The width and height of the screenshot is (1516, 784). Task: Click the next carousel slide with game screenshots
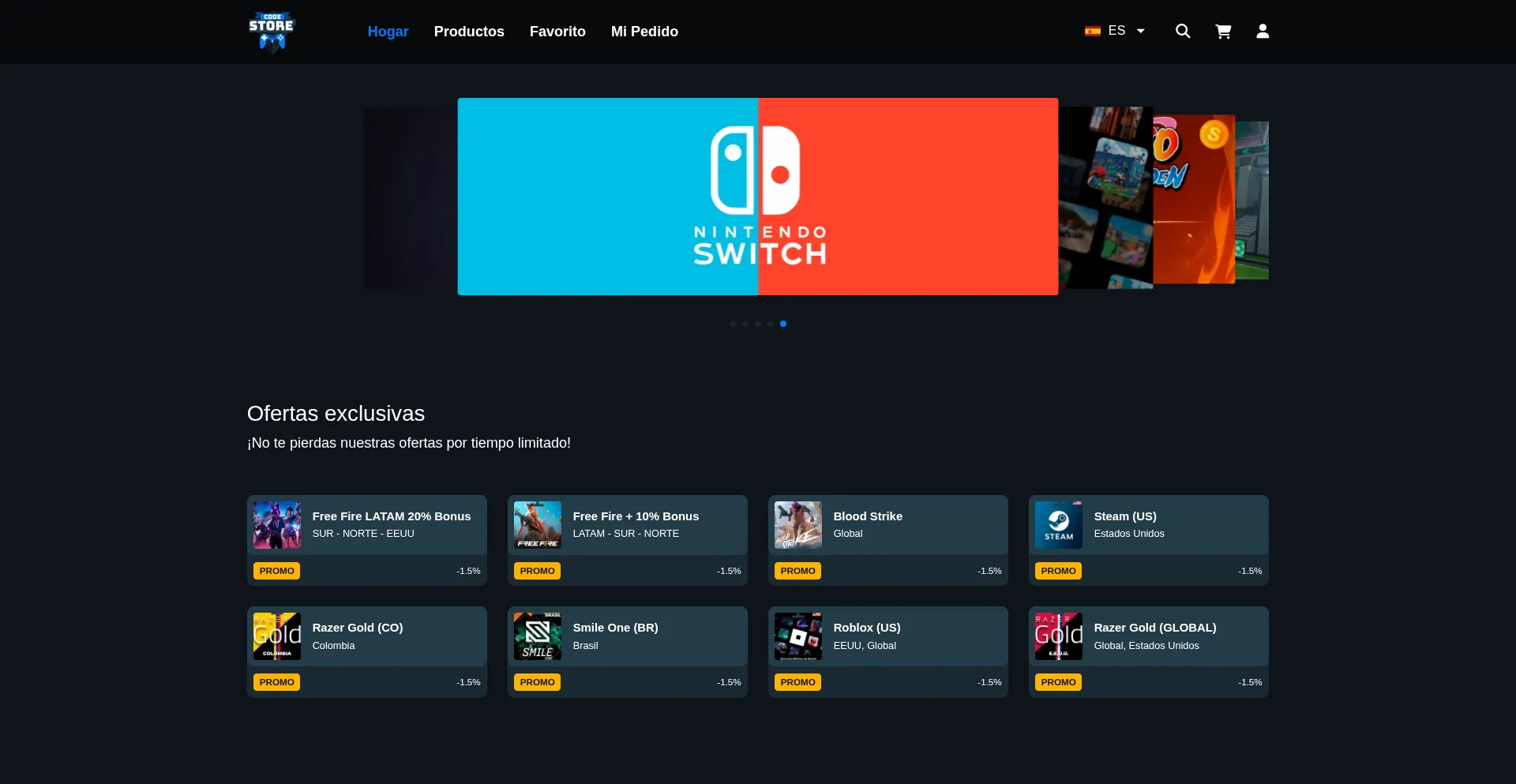coord(1105,197)
